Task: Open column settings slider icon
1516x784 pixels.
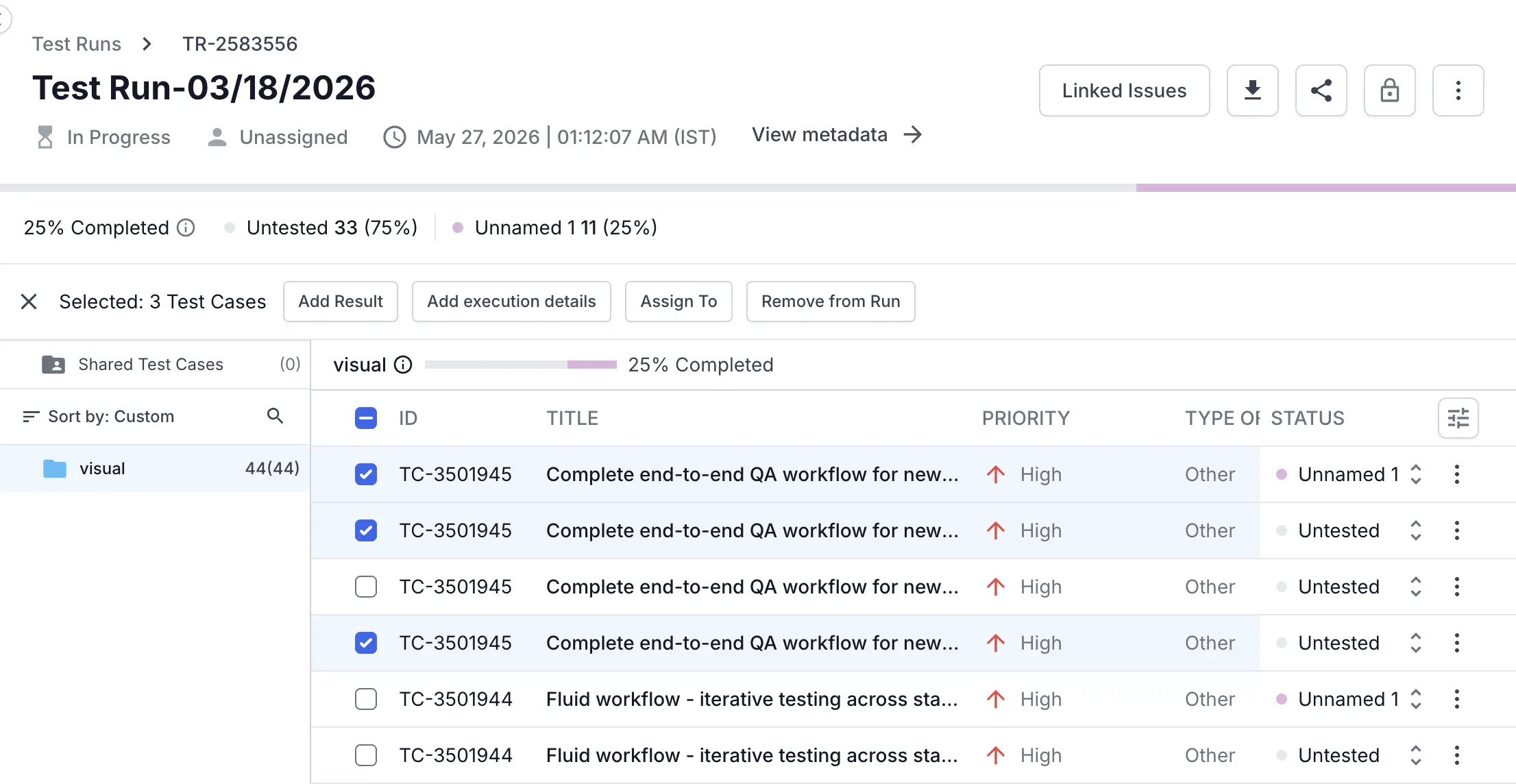Action: click(1458, 418)
